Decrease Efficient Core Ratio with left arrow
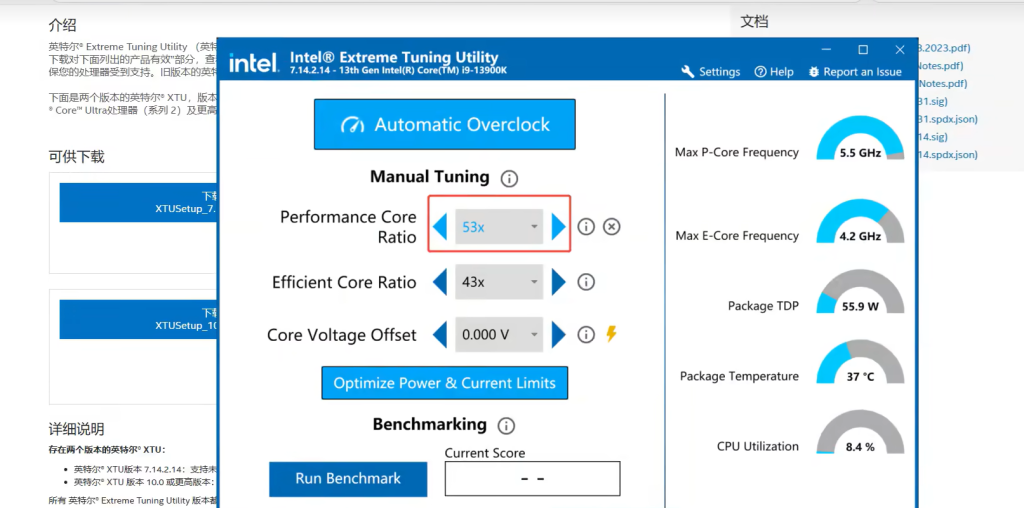Viewport: 1024px width, 508px height. [x=440, y=282]
